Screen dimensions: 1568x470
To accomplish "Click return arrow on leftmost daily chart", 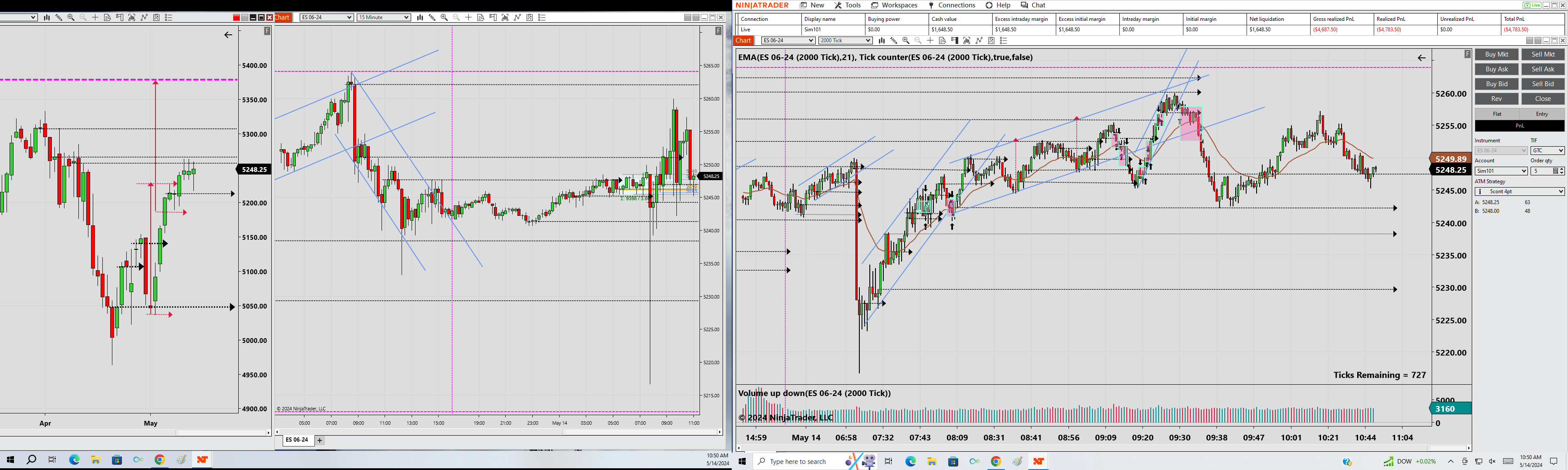I will (228, 35).
